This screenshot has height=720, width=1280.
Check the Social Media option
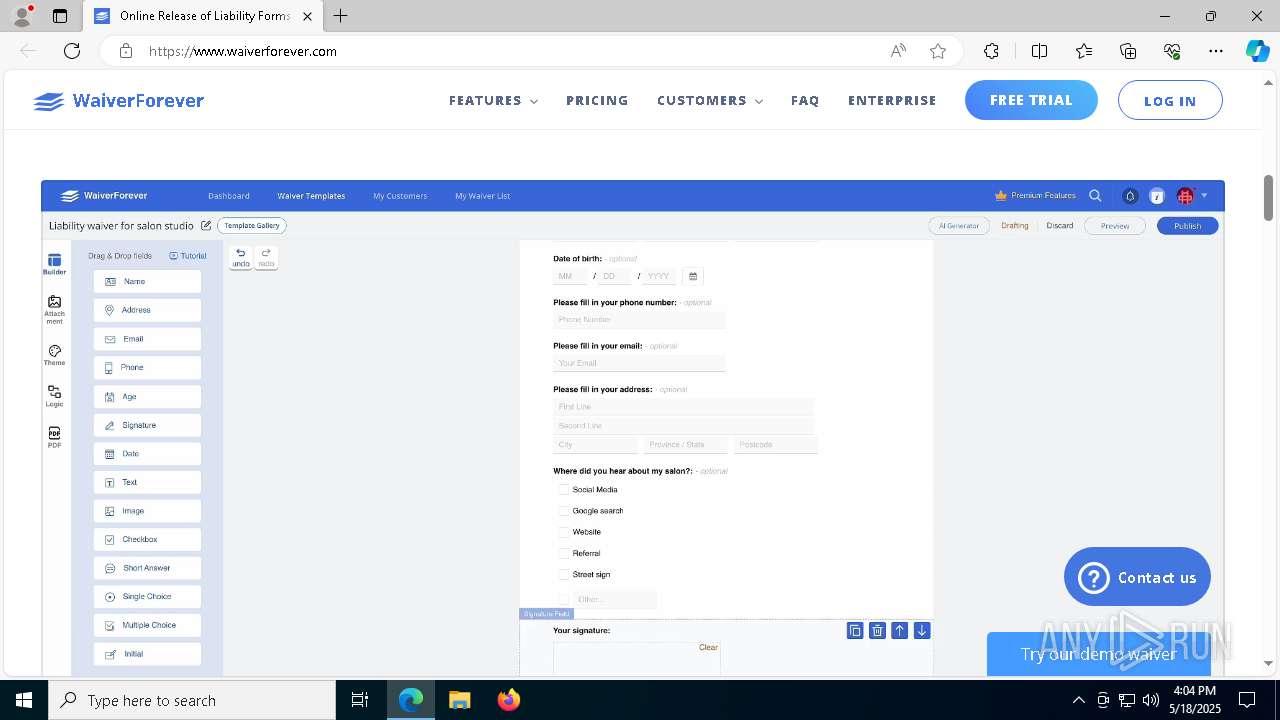[564, 490]
